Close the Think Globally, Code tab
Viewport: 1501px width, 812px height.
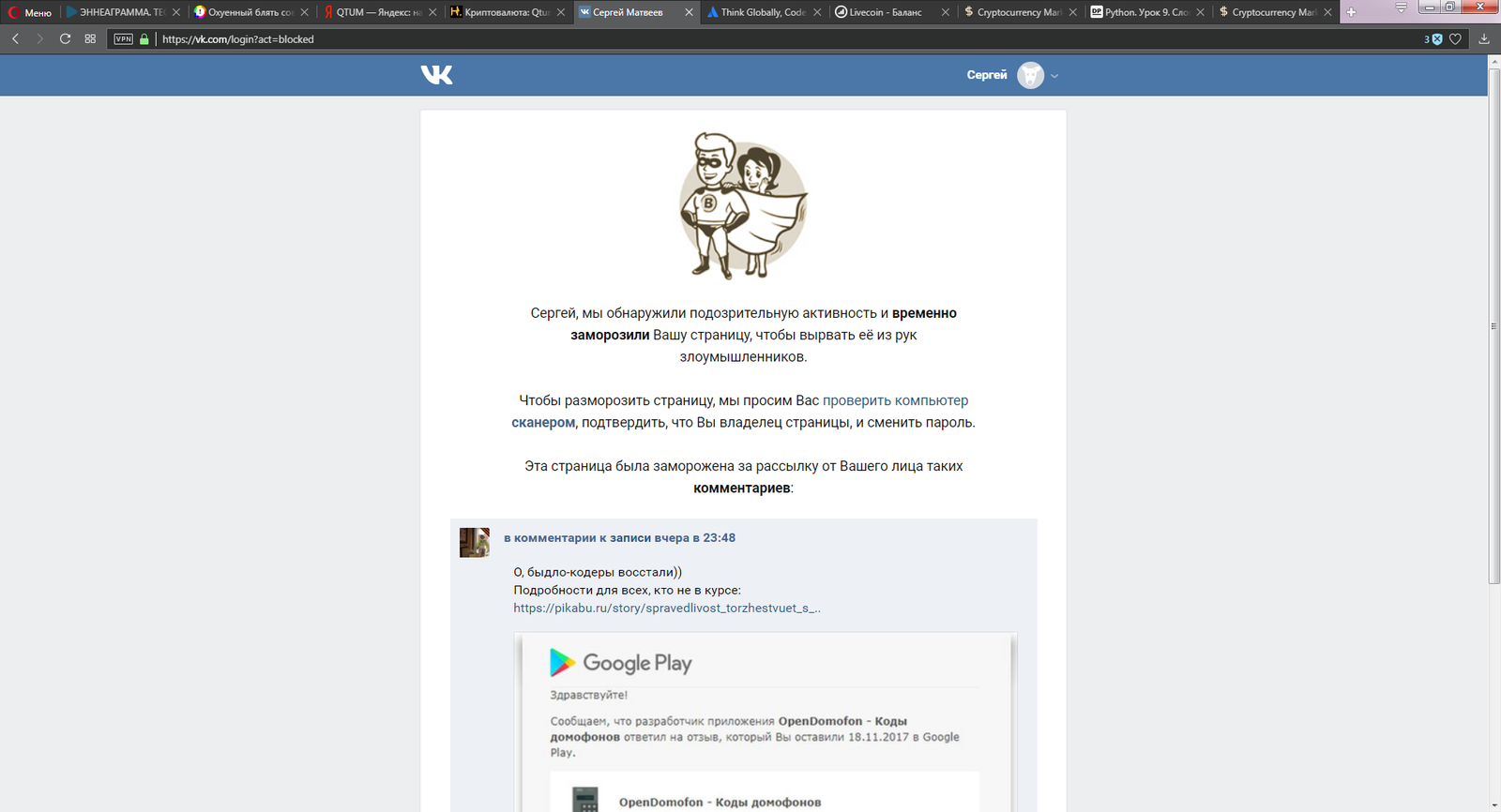817,12
